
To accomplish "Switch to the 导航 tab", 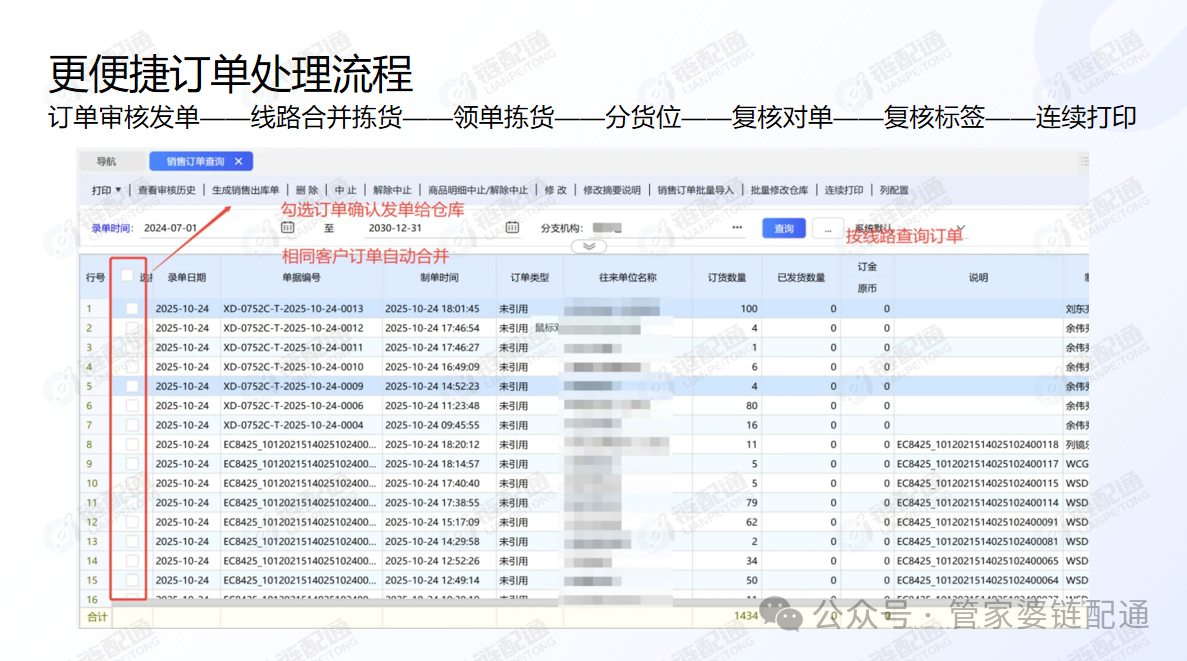I will pyautogui.click(x=106, y=161).
